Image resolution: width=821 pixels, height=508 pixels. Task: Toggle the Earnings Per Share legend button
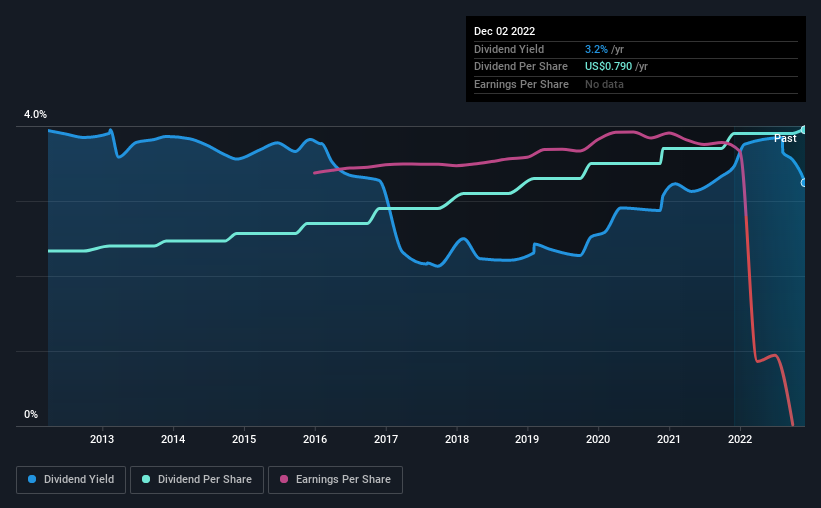pyautogui.click(x=335, y=480)
